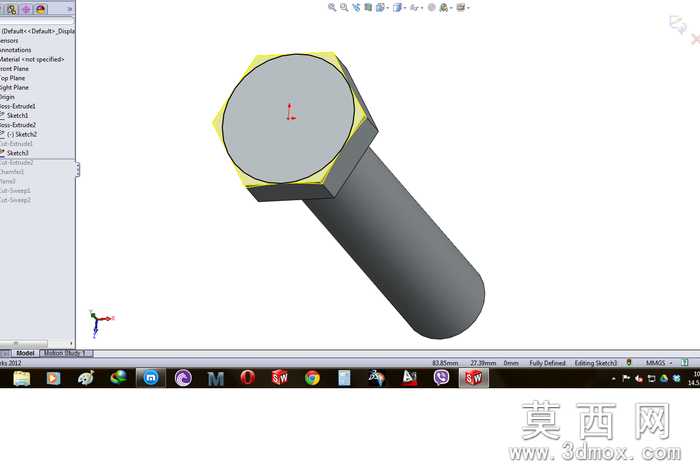The width and height of the screenshot is (700, 465).
Task: Open File Explorer from the taskbar
Action: pyautogui.click(x=21, y=378)
